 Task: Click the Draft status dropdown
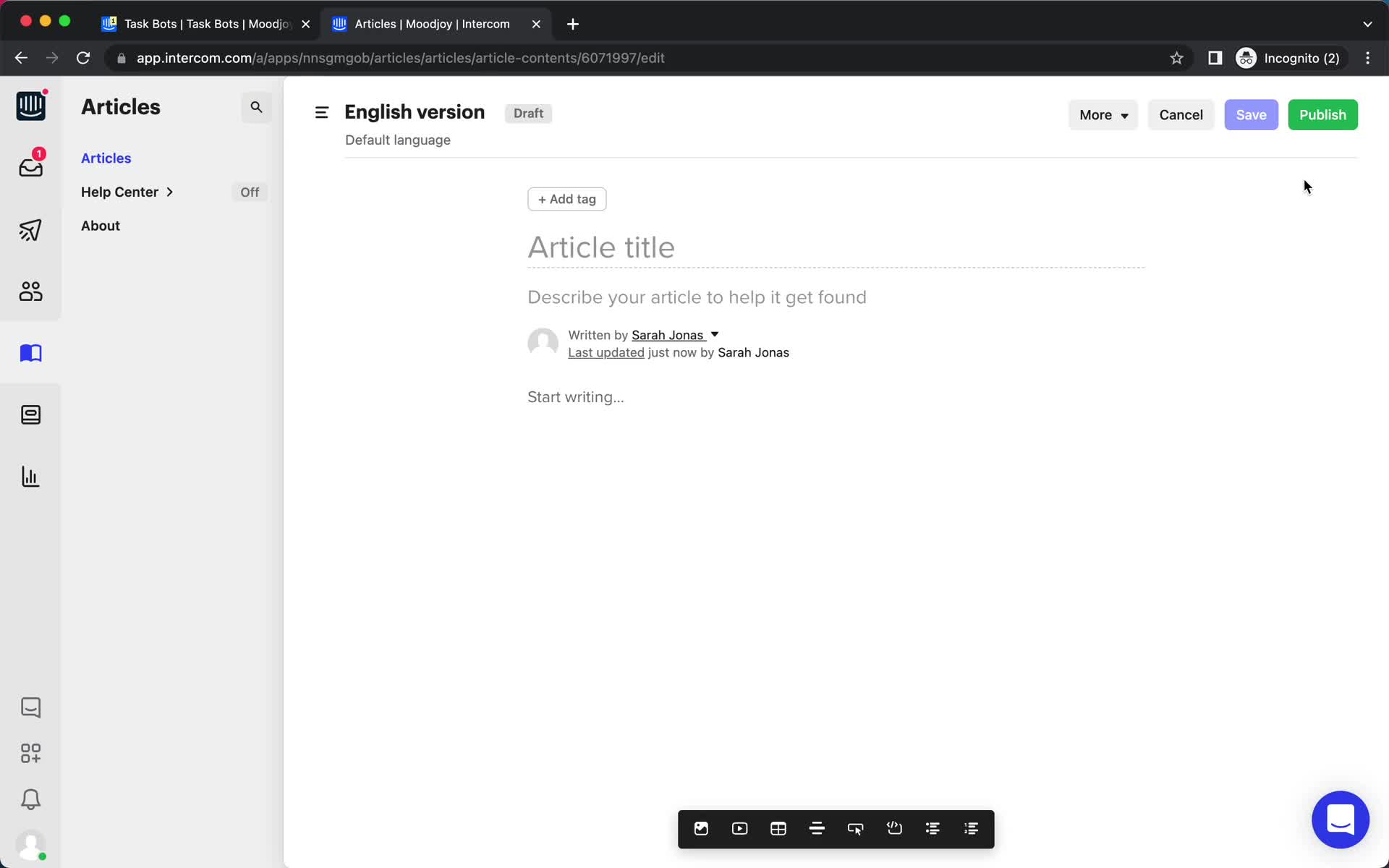(528, 113)
